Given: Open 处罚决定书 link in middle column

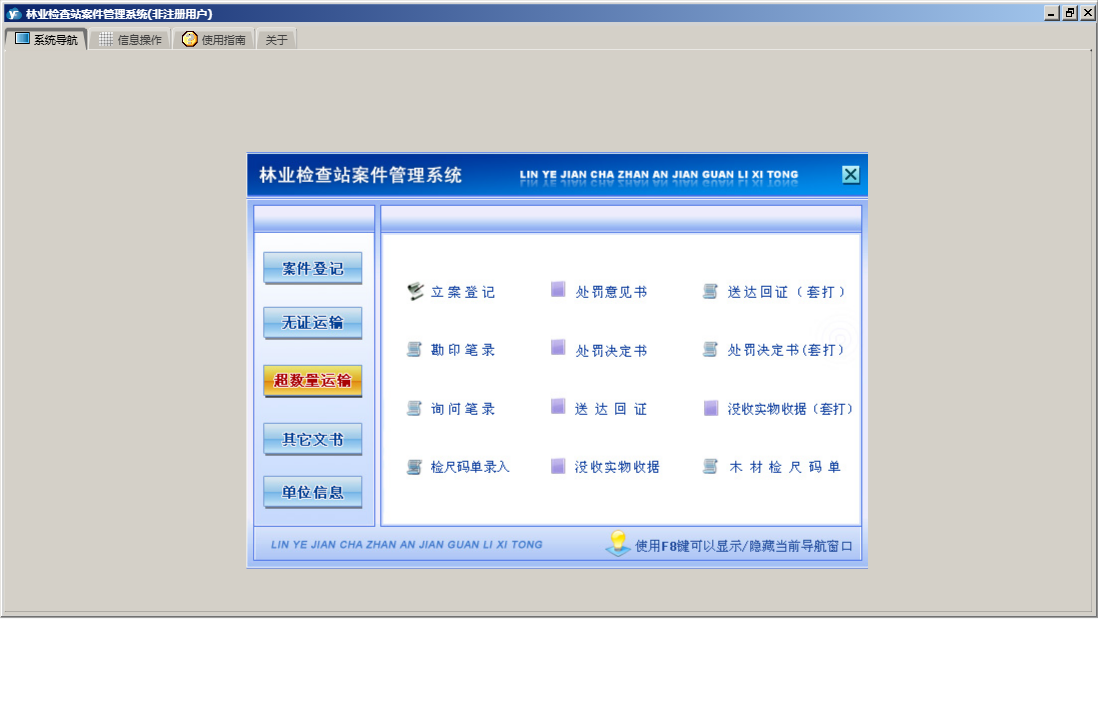Looking at the screenshot, I should pyautogui.click(x=611, y=350).
